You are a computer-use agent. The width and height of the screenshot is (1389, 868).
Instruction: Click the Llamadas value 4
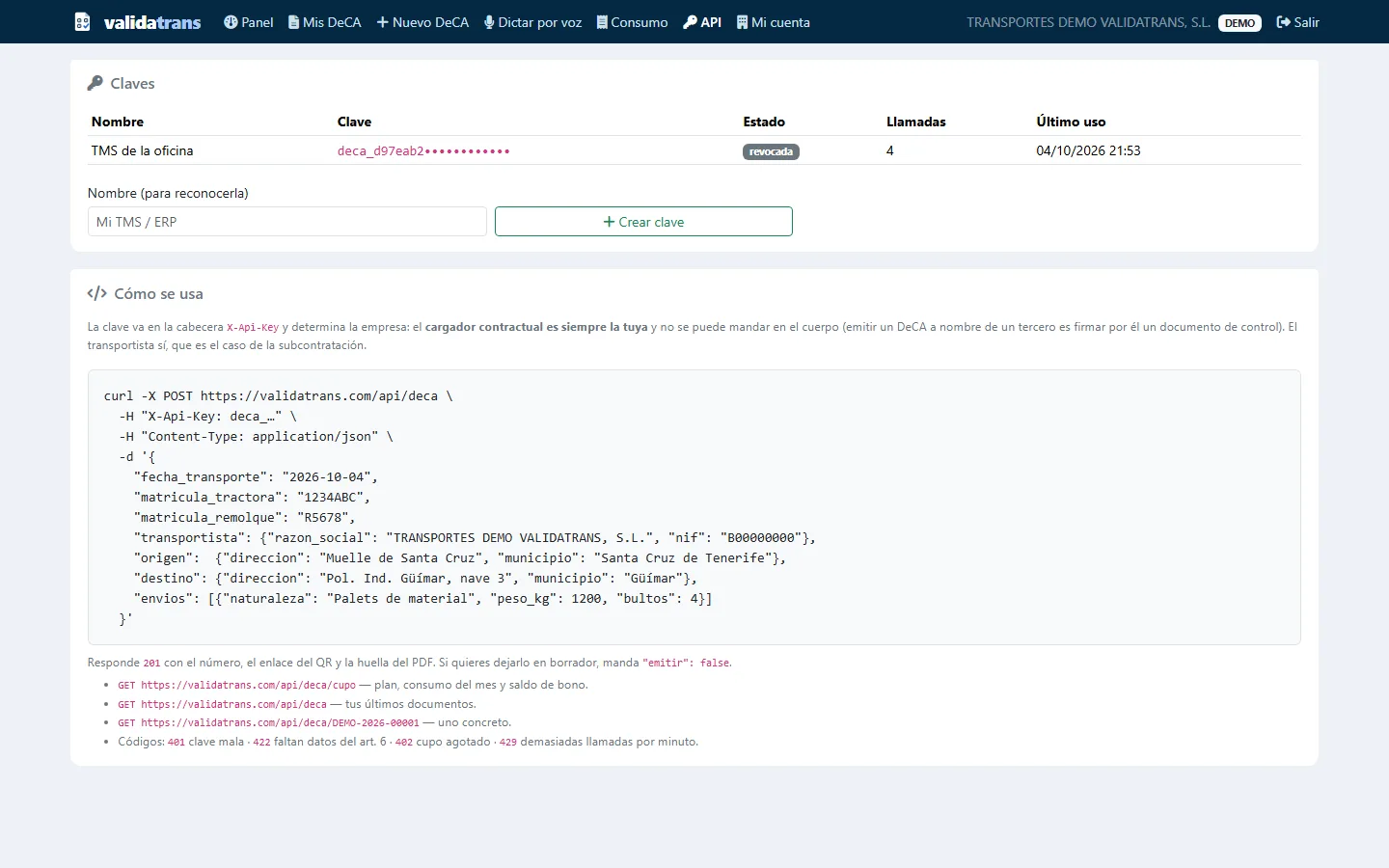(890, 150)
